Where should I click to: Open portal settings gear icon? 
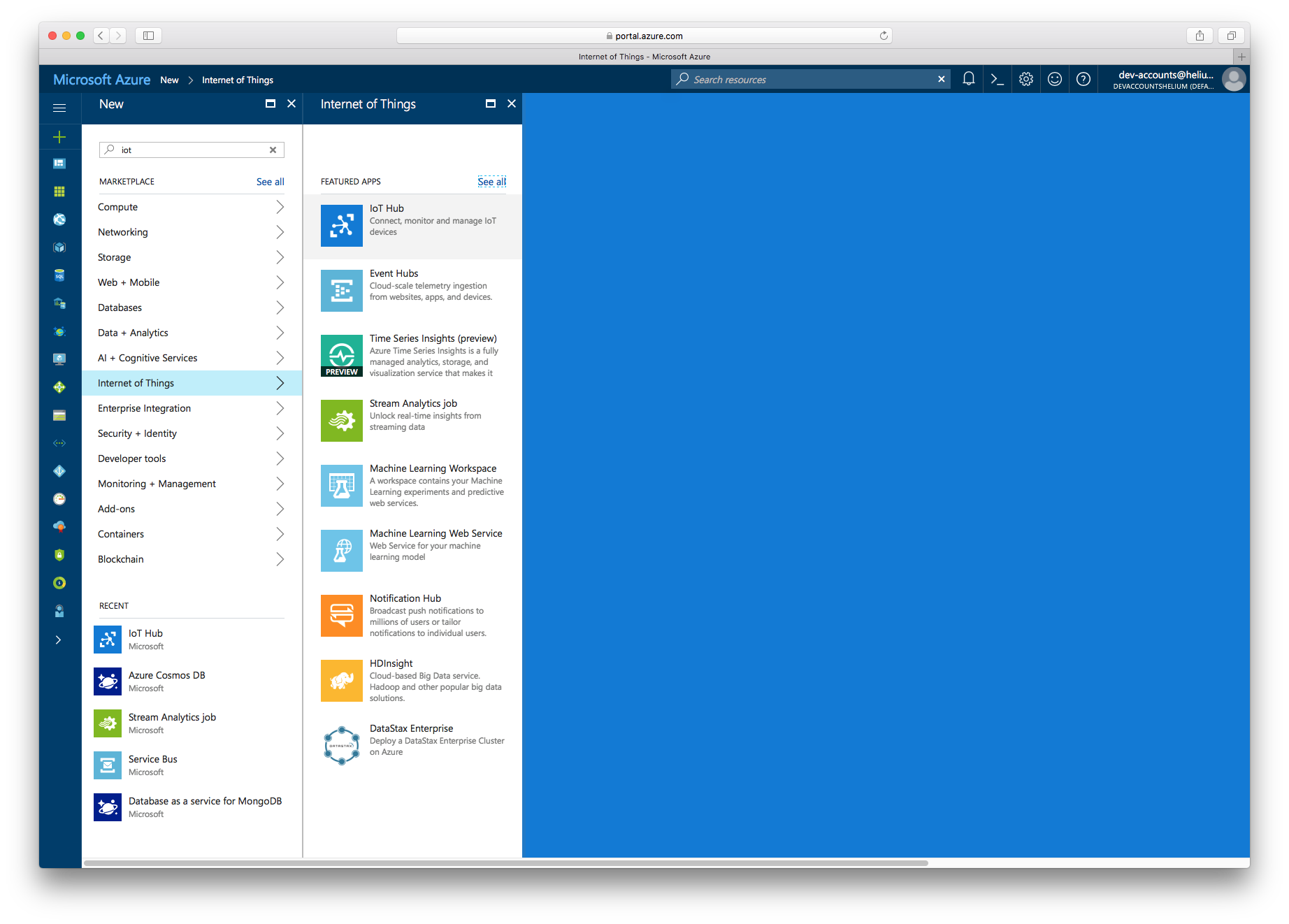point(1025,80)
